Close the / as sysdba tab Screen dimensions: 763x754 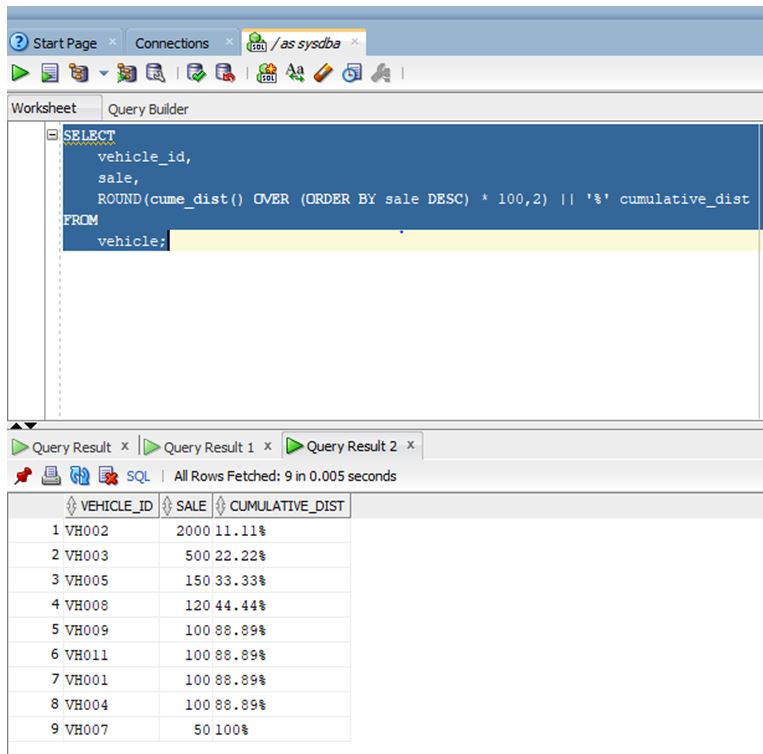coord(355,42)
